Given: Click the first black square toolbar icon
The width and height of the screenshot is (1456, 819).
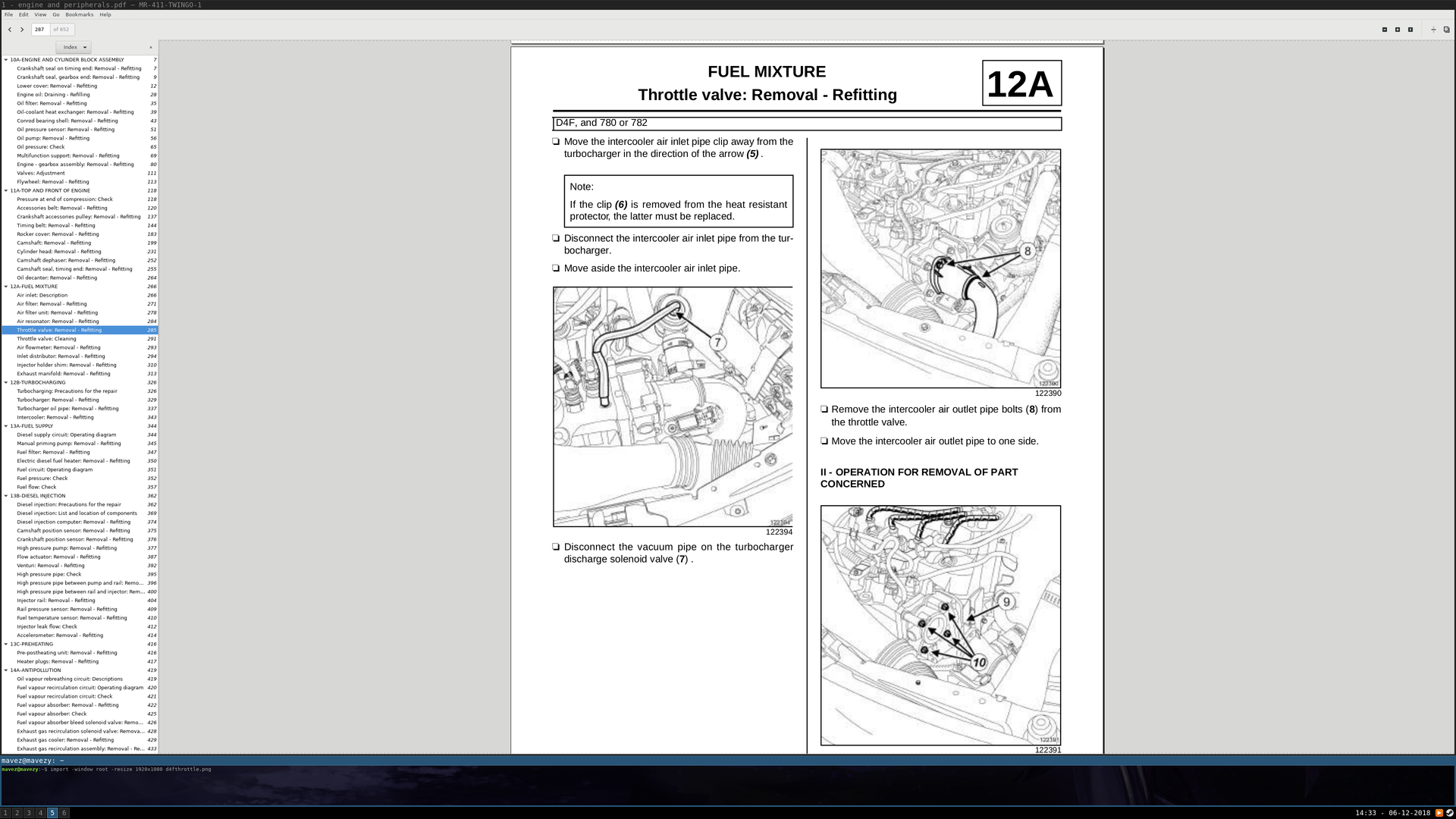Looking at the screenshot, I should pyautogui.click(x=1385, y=30).
